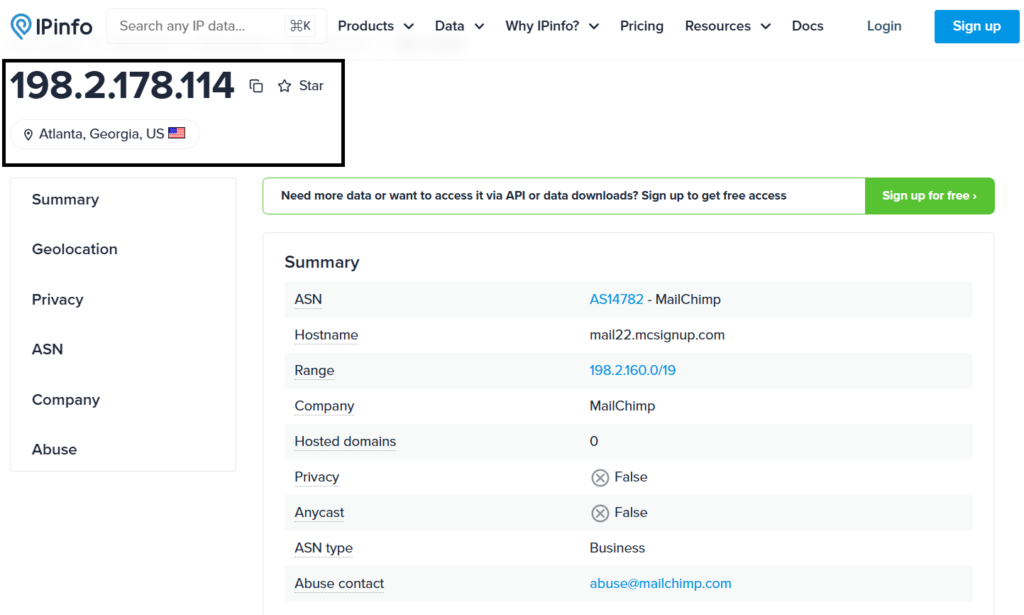Expand the Why IPinfo? dropdown chevron
Image resolution: width=1024 pixels, height=615 pixels.
594,27
